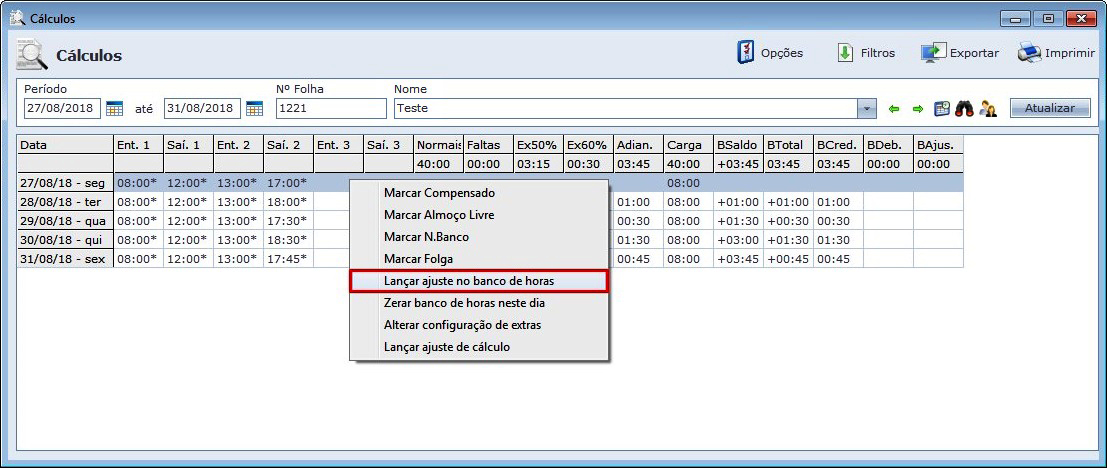1107x468 pixels.
Task: Choose 'Marcar Compensado' from context menu
Action: [x=439, y=192]
